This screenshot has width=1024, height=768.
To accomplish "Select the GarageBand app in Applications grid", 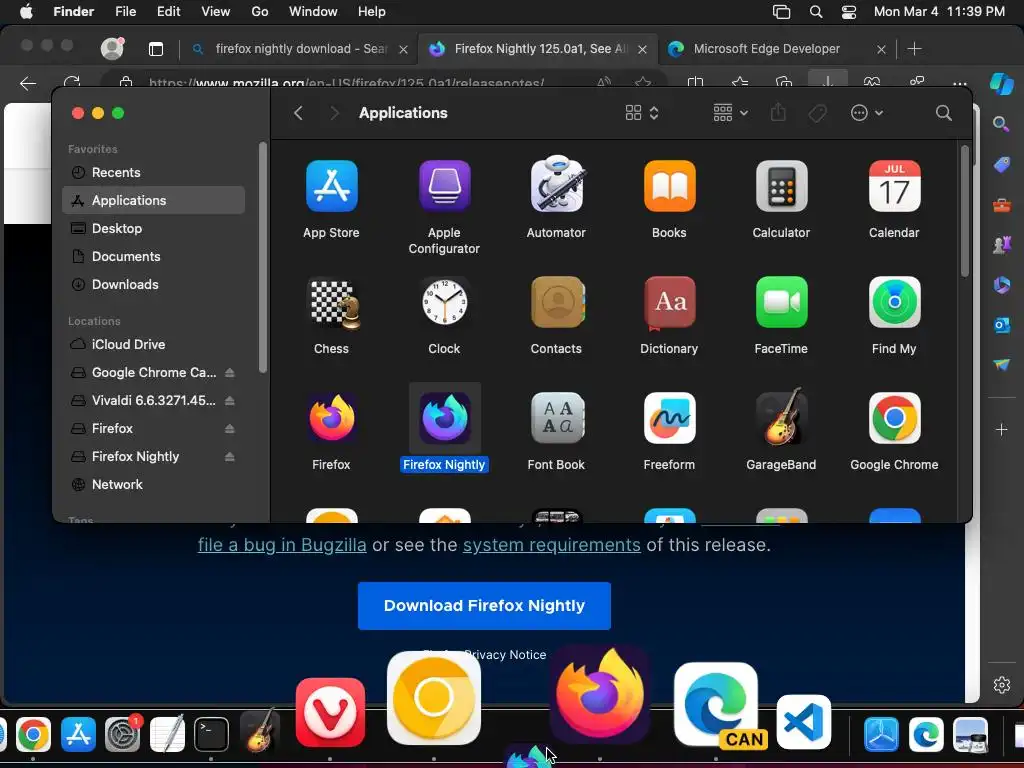I will 782,417.
